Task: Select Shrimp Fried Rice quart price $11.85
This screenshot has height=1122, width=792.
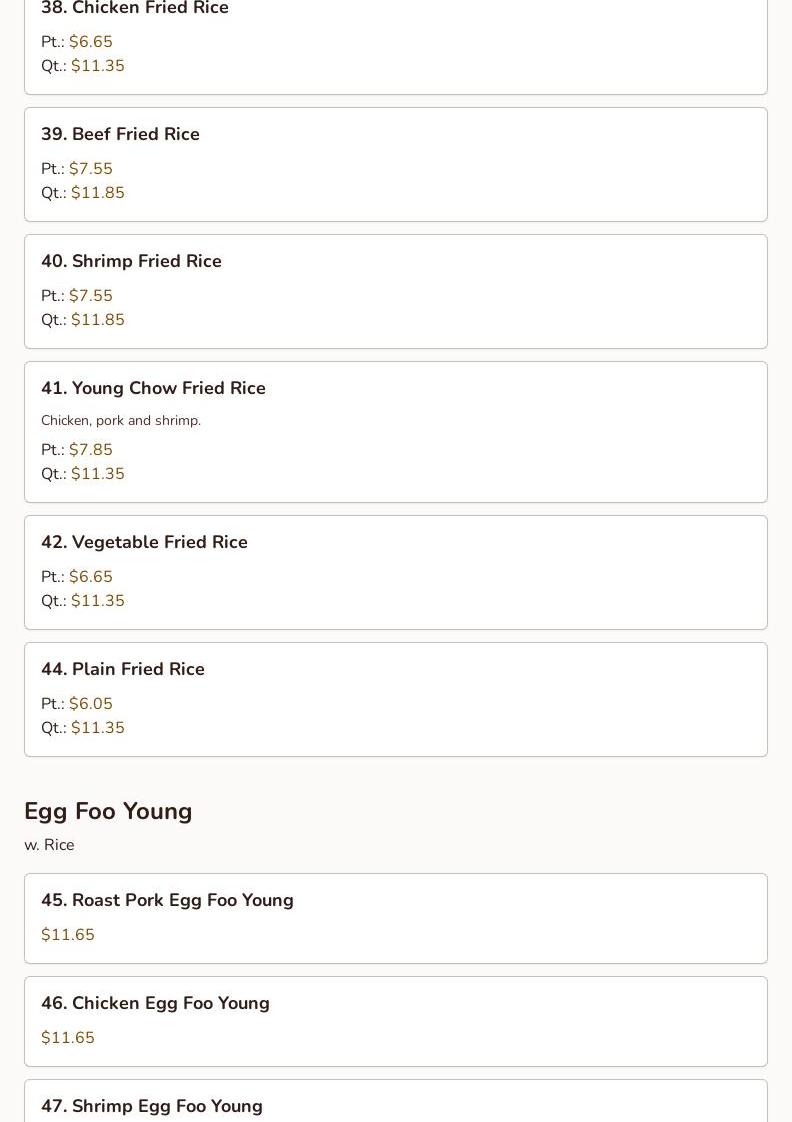Action: point(98,320)
